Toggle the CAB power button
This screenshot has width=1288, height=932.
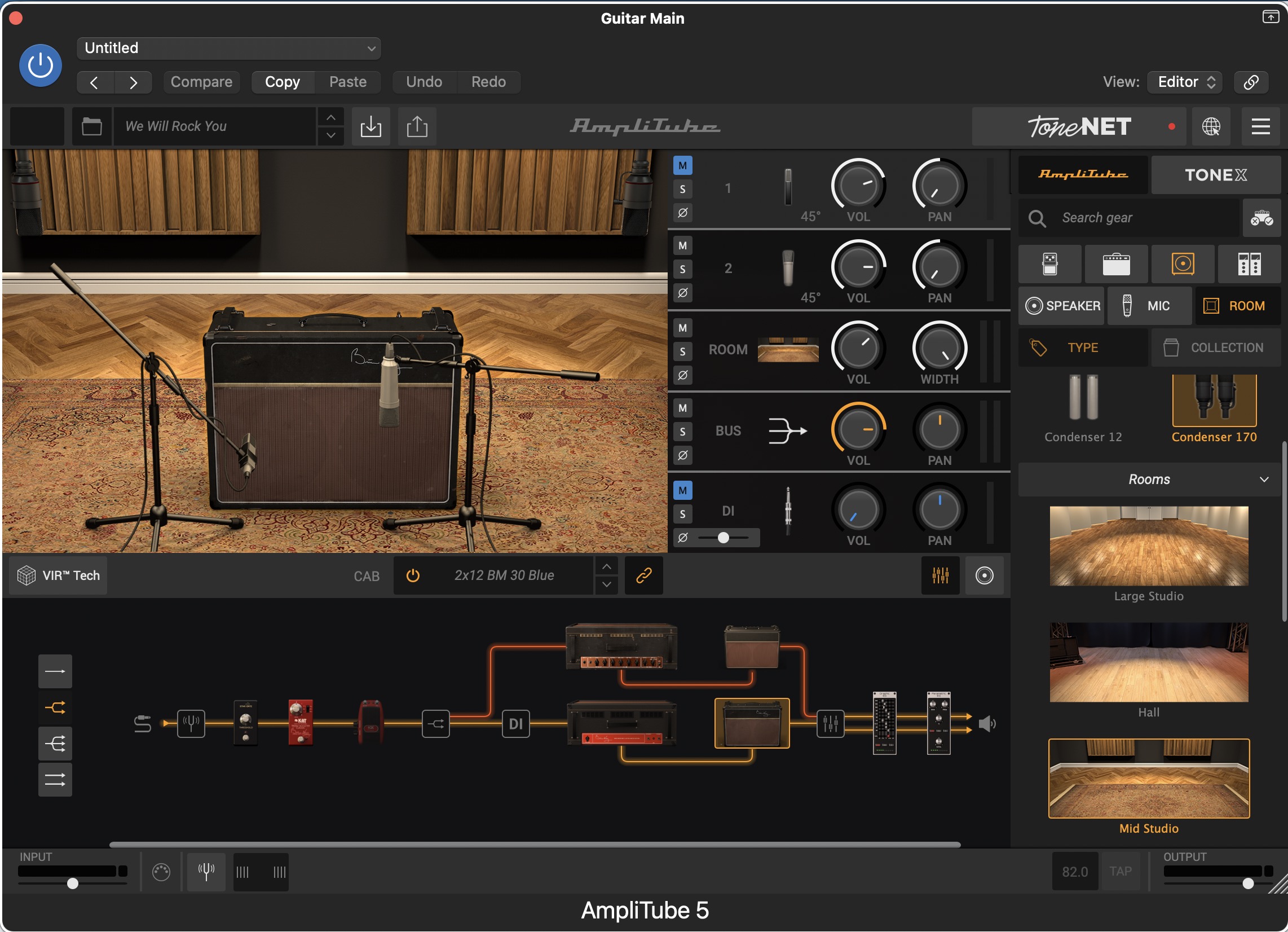413,575
